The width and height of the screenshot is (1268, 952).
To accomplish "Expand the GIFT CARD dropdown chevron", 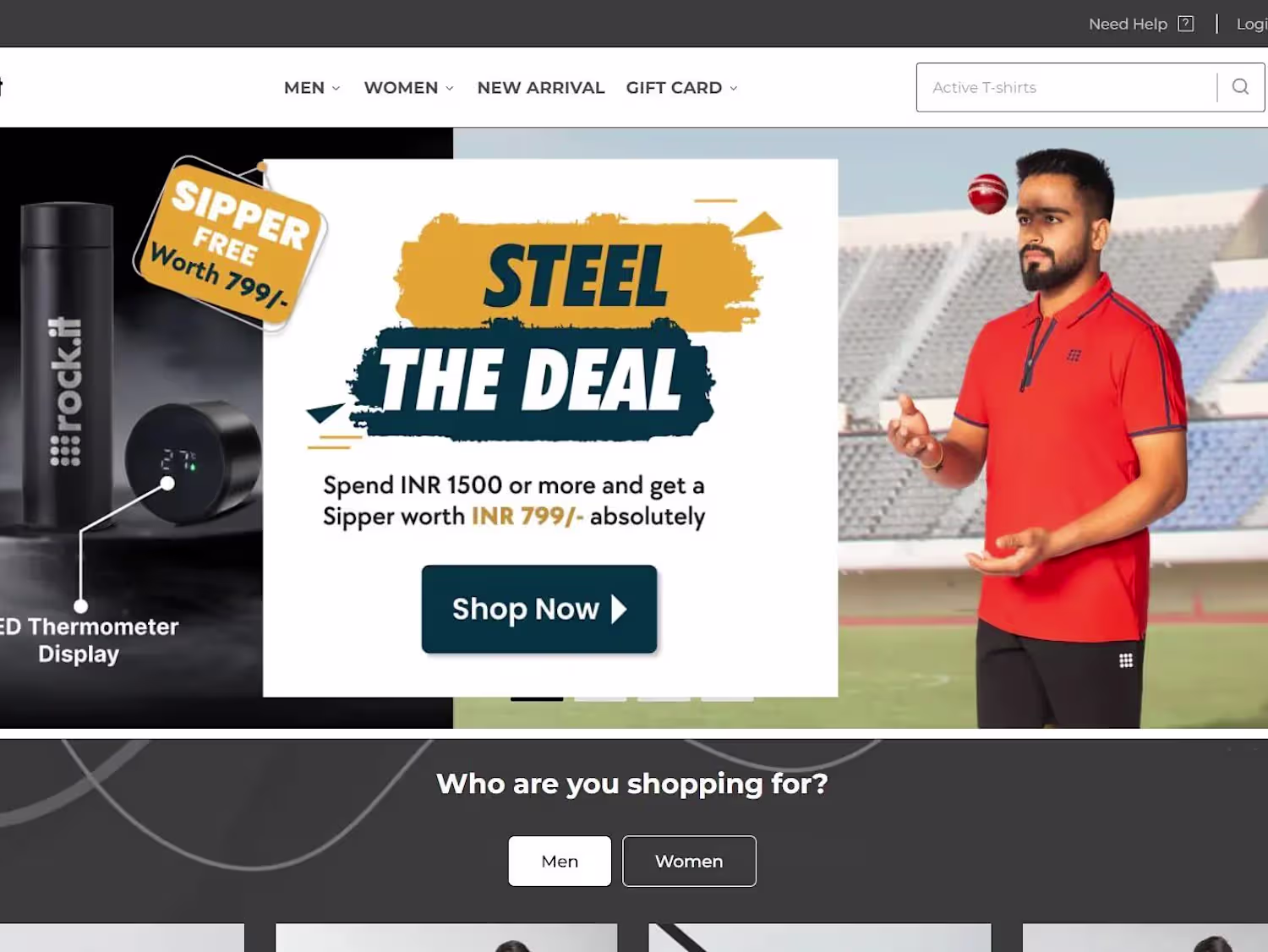I will tap(734, 88).
